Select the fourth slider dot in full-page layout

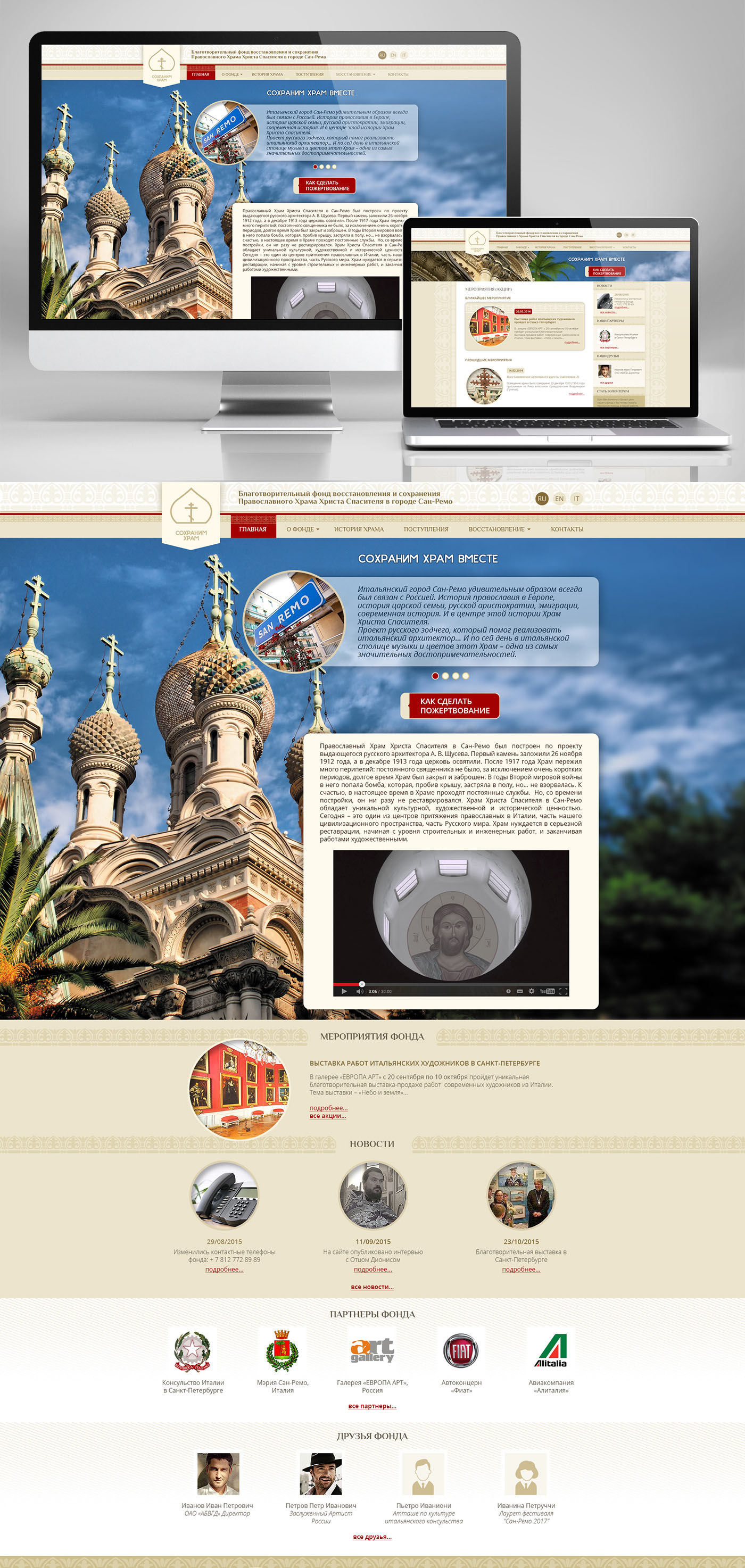tap(466, 676)
